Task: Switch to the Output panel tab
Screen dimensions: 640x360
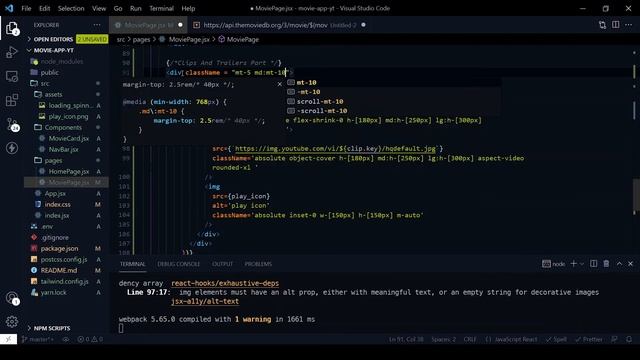Action: click(x=222, y=264)
